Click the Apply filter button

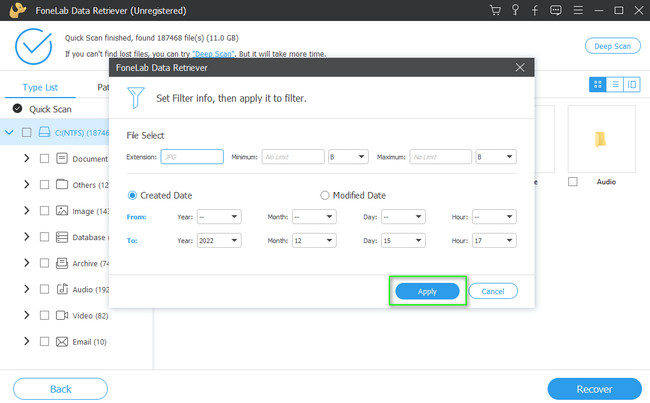point(427,291)
